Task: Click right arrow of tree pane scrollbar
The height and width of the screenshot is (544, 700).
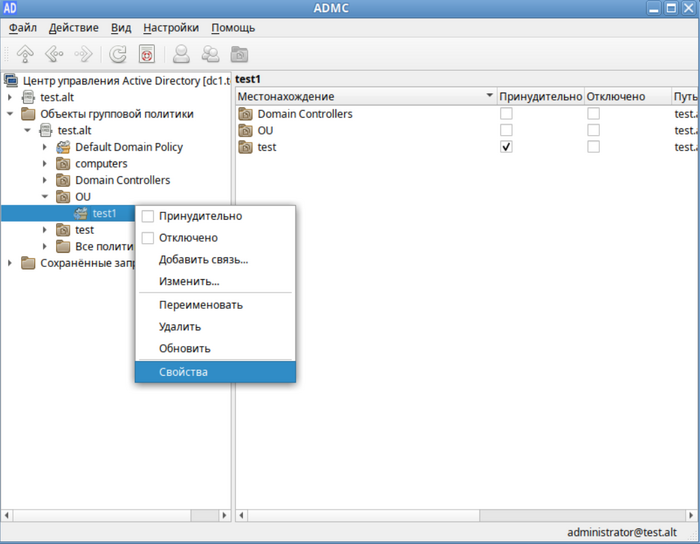Action: 225,515
